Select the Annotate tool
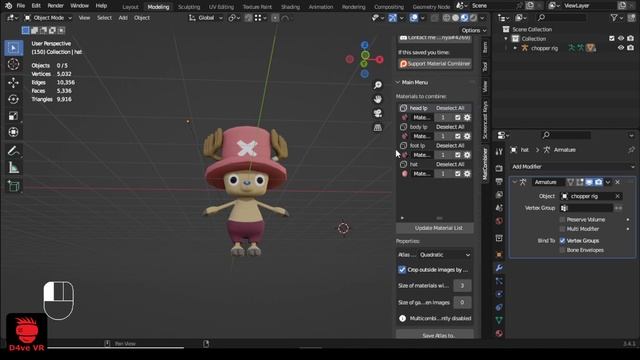This screenshot has height=360, width=640. point(13,151)
